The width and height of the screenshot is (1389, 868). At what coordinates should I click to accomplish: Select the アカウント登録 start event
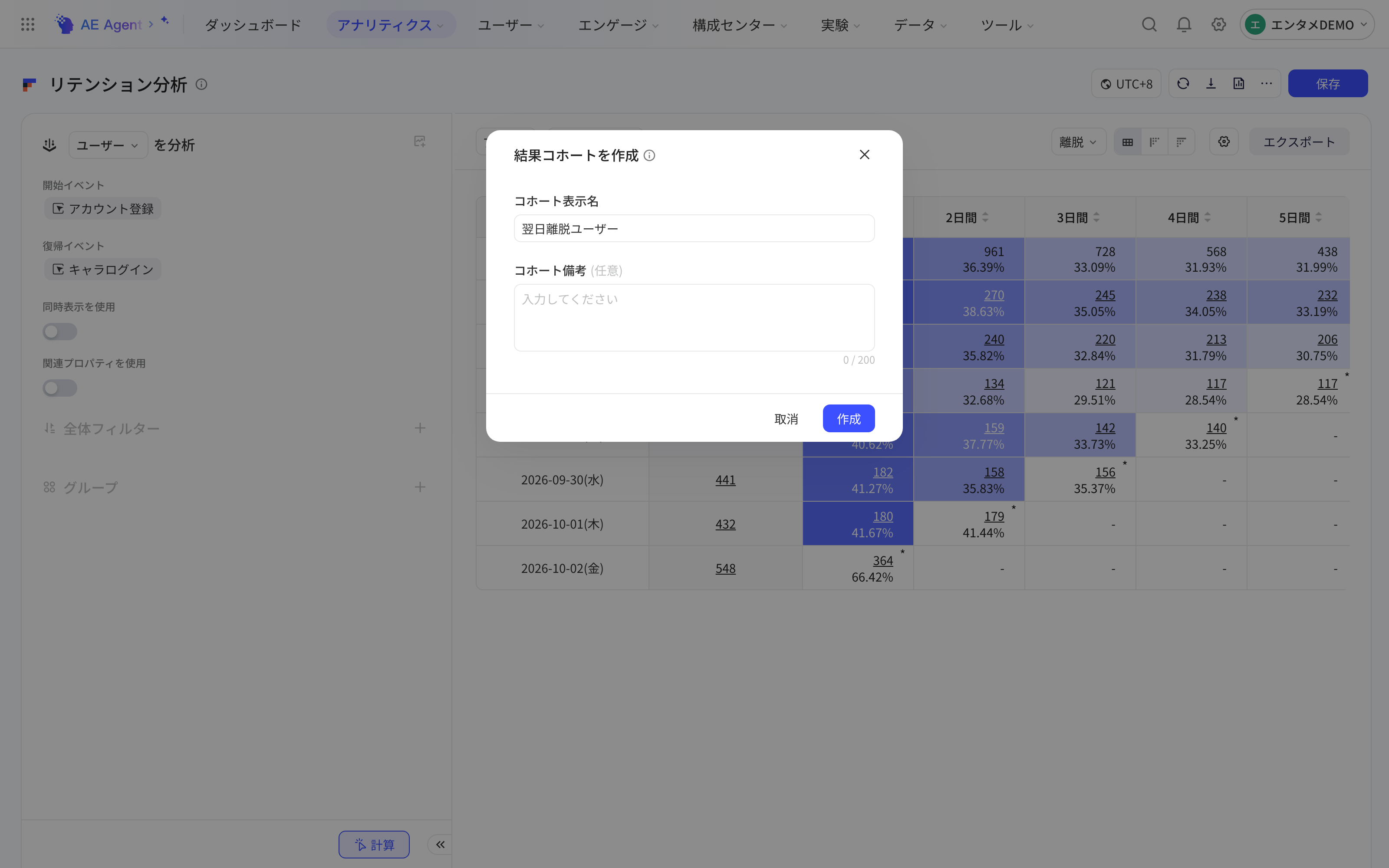point(103,208)
